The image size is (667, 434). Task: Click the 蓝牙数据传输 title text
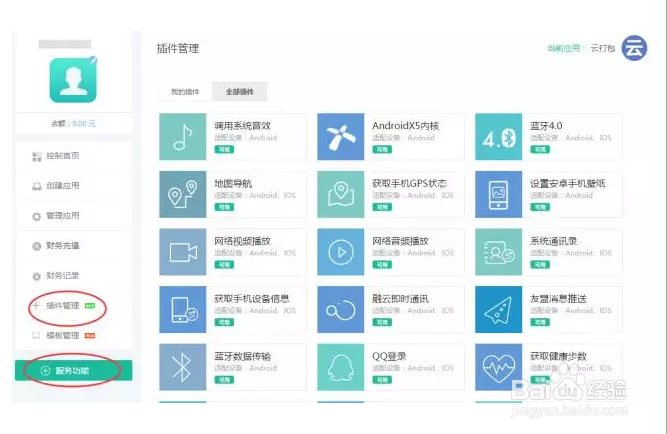click(242, 356)
